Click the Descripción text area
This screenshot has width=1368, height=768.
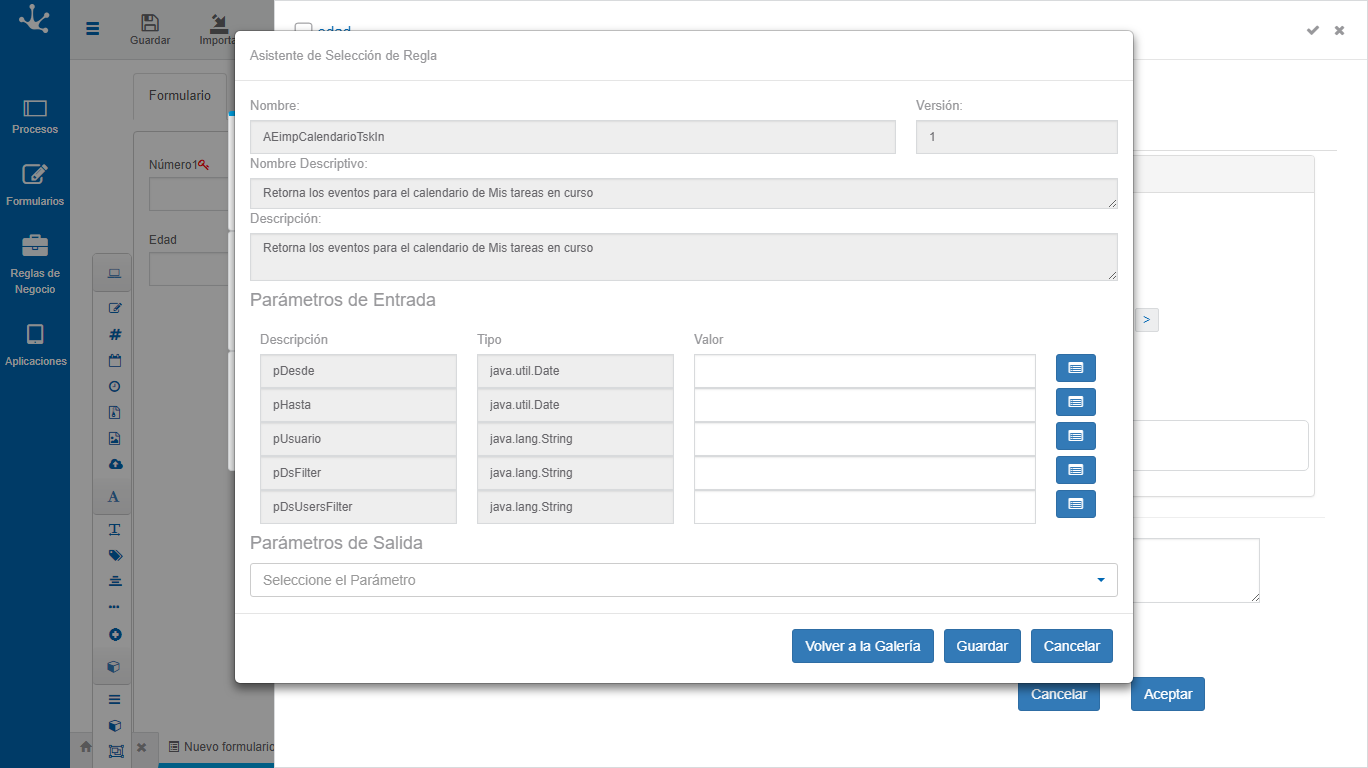click(x=684, y=257)
